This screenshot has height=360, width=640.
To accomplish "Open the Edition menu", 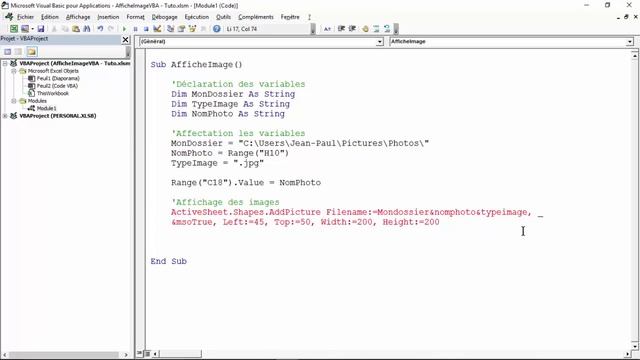I will (50, 17).
